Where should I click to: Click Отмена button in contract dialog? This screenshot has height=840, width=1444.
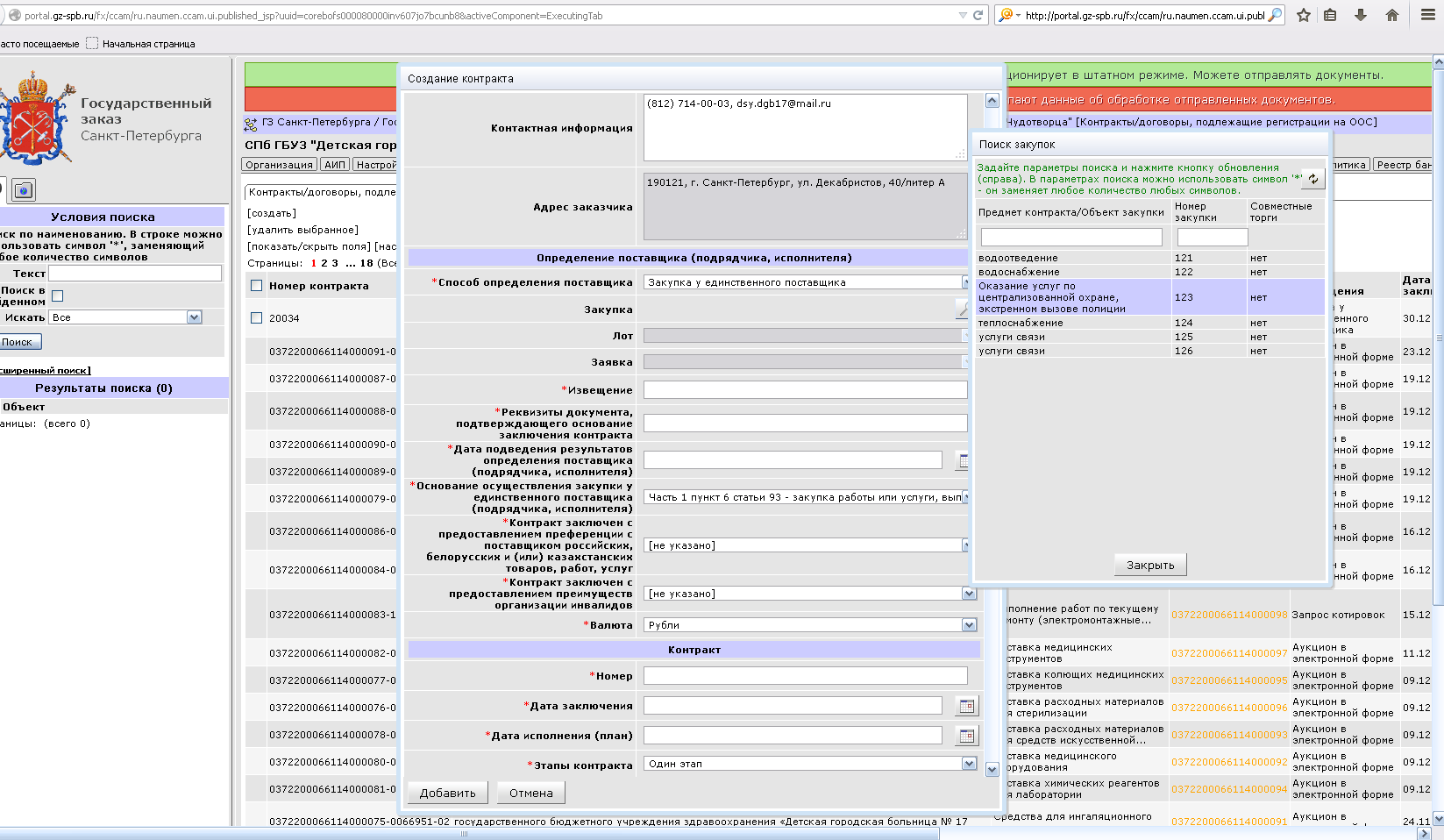[x=531, y=793]
